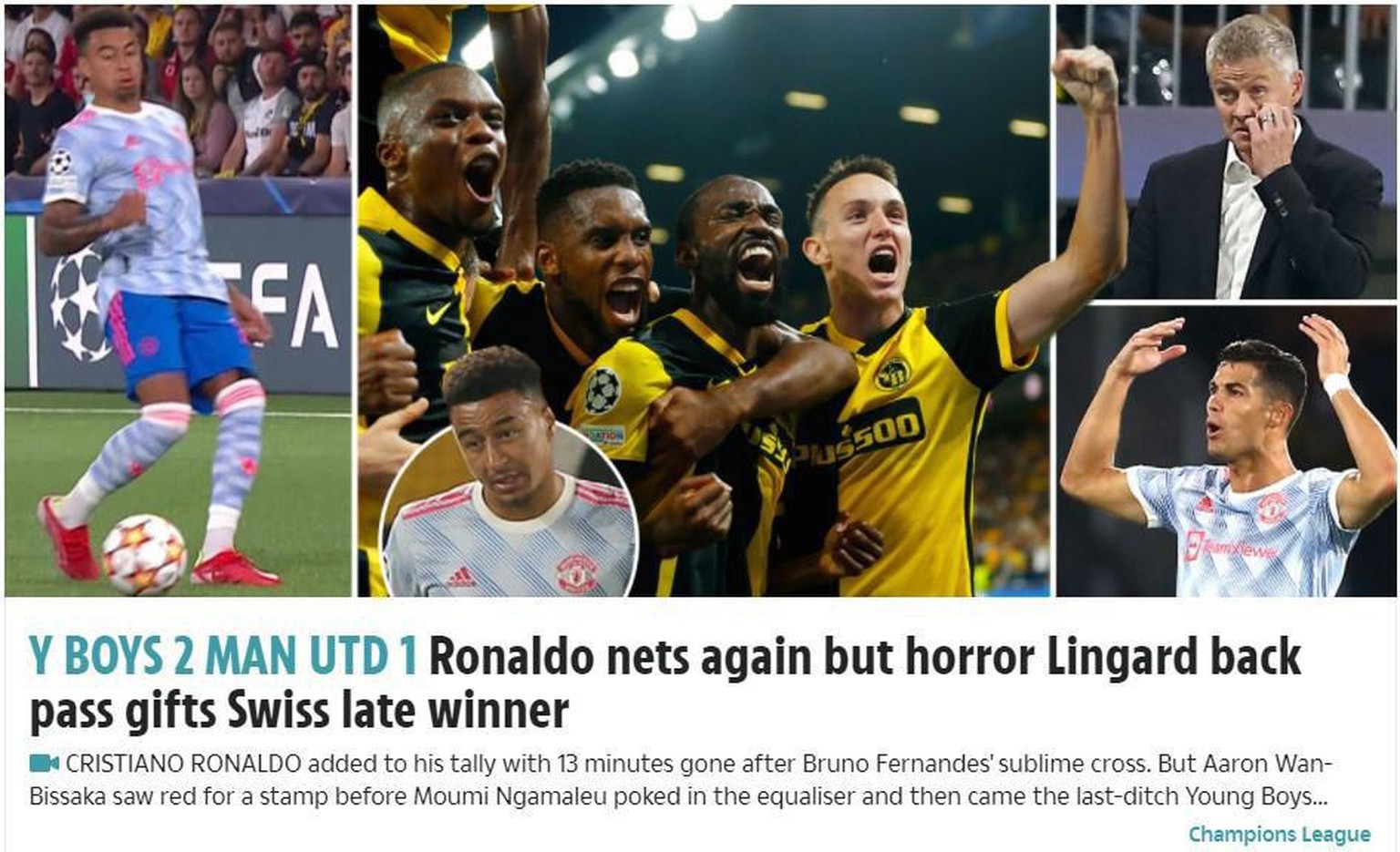Select the photo of player dribbling the ball

coord(178,301)
